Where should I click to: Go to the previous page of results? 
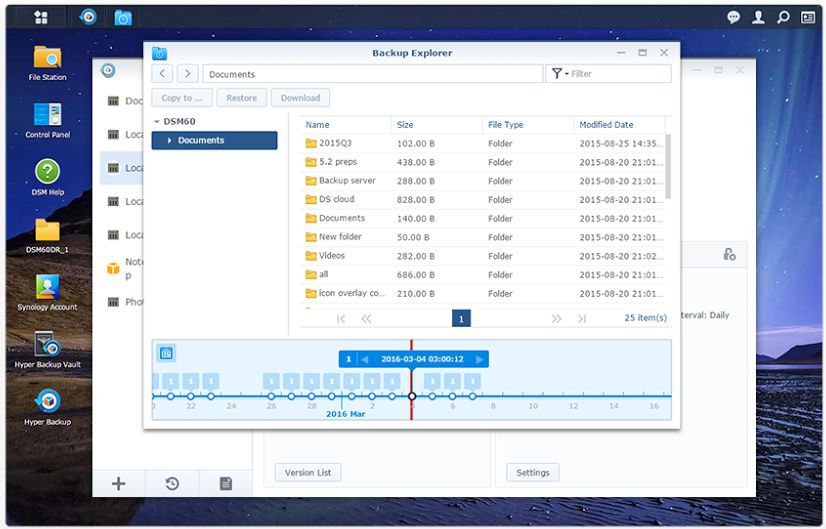click(x=366, y=318)
